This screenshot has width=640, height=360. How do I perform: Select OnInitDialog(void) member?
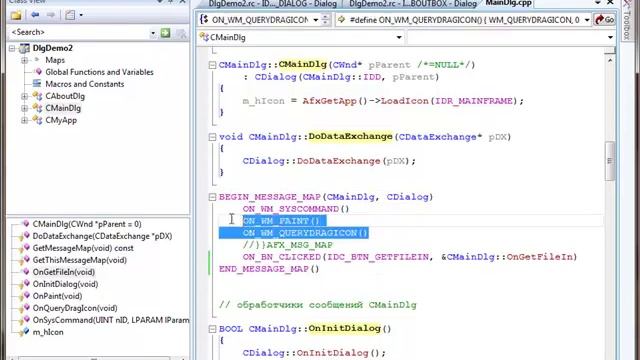(65, 284)
